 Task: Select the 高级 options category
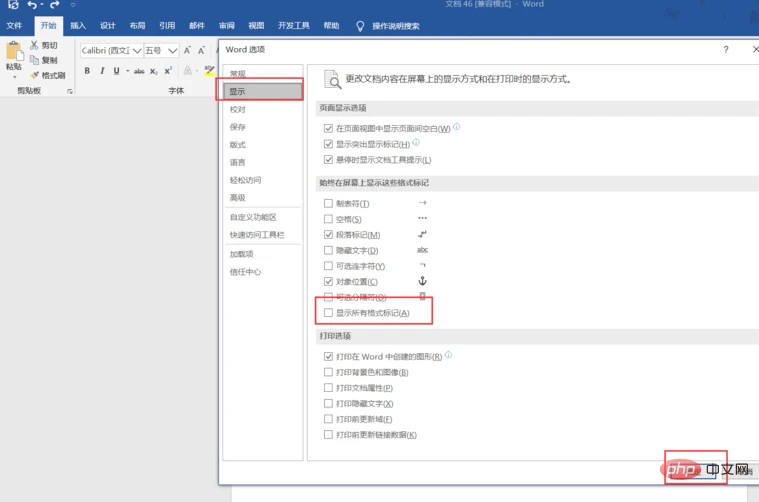point(263,198)
